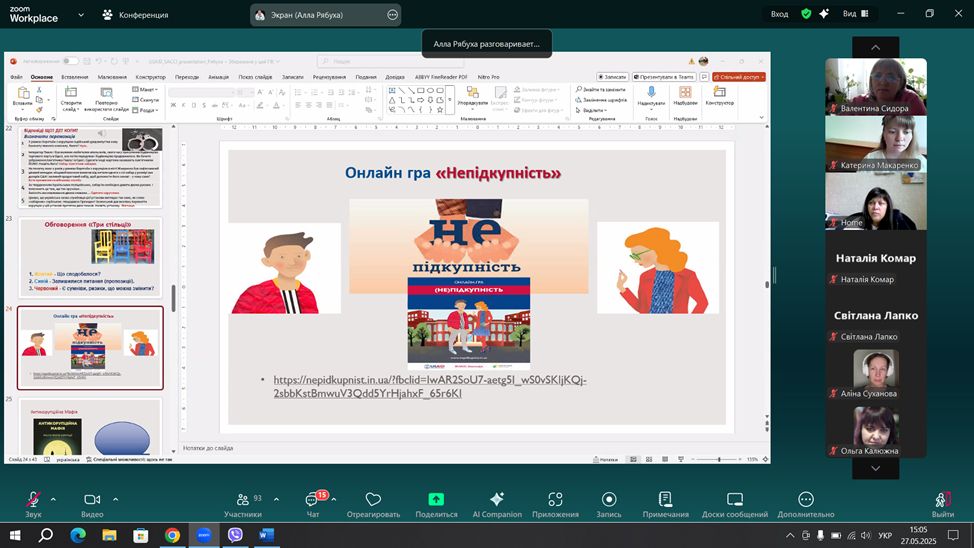The image size is (974, 548).
Task: Open the Приложения apps panel
Action: click(x=555, y=500)
